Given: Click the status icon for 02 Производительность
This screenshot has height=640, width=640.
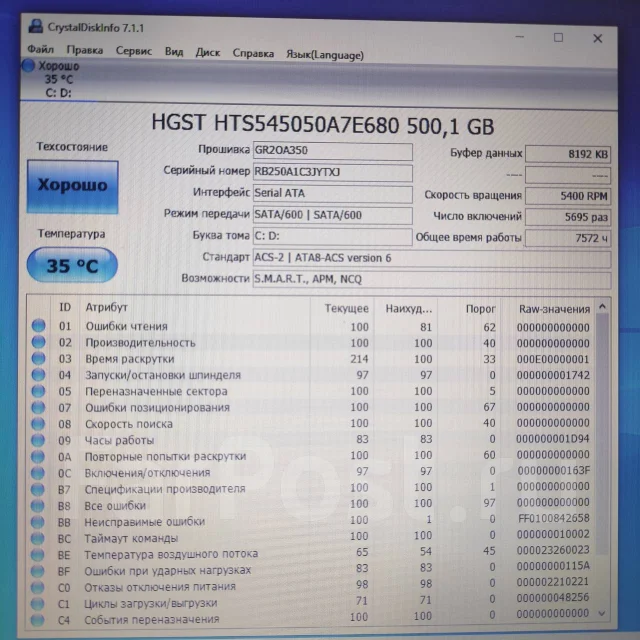Looking at the screenshot, I should pos(38,342).
